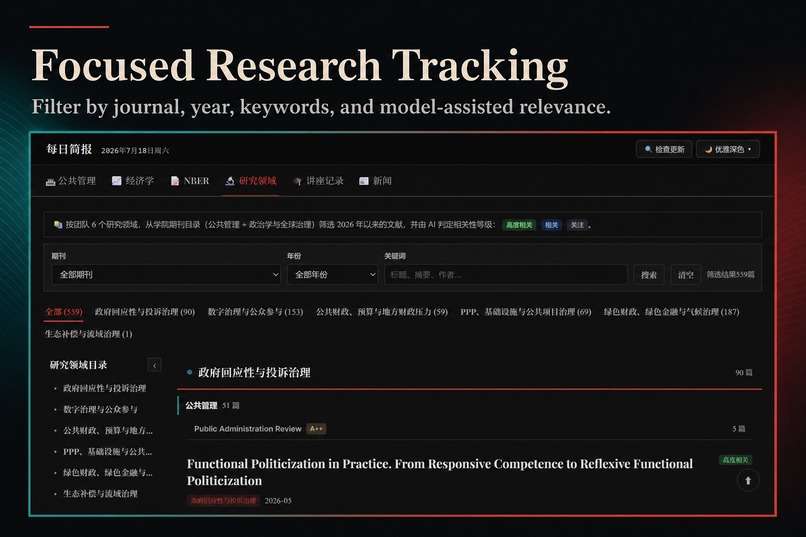The width and height of the screenshot is (806, 537).
Task: Collapse the 研究领域目录 sidebar with chevron
Action: [154, 365]
